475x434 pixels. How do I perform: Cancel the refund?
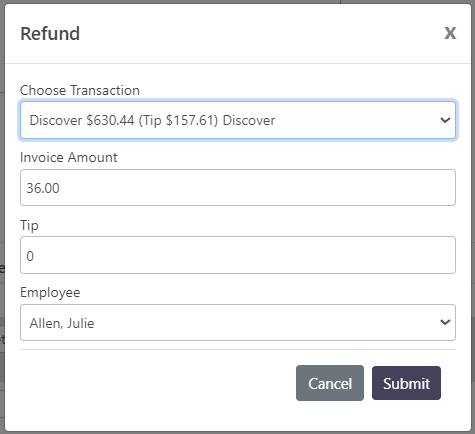(x=330, y=383)
